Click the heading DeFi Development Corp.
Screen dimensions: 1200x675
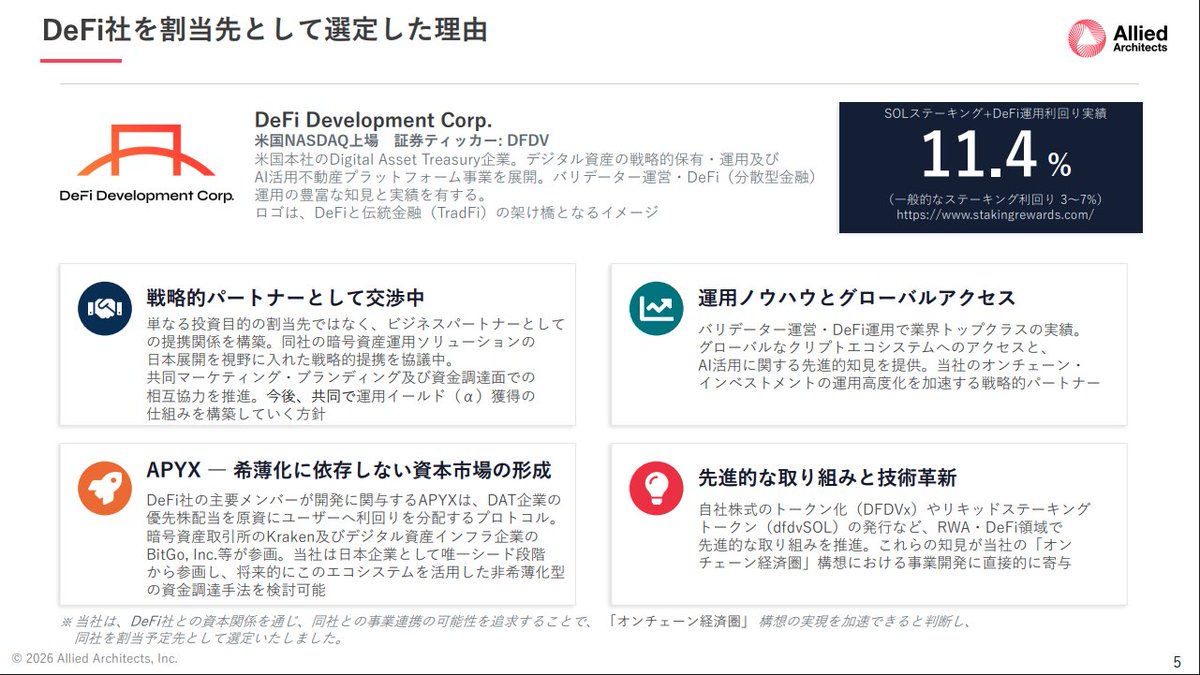(373, 119)
